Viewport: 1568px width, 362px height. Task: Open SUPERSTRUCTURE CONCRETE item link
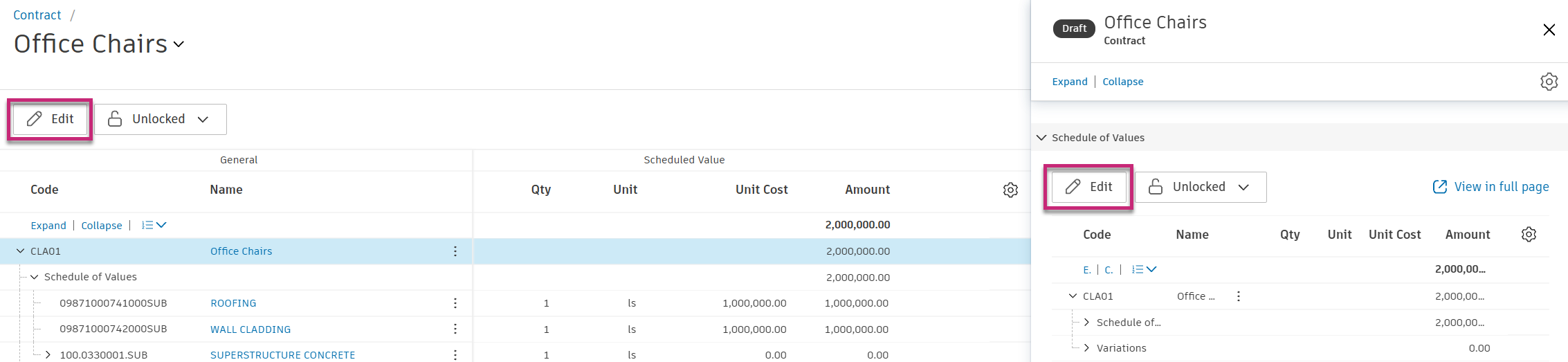tap(283, 355)
